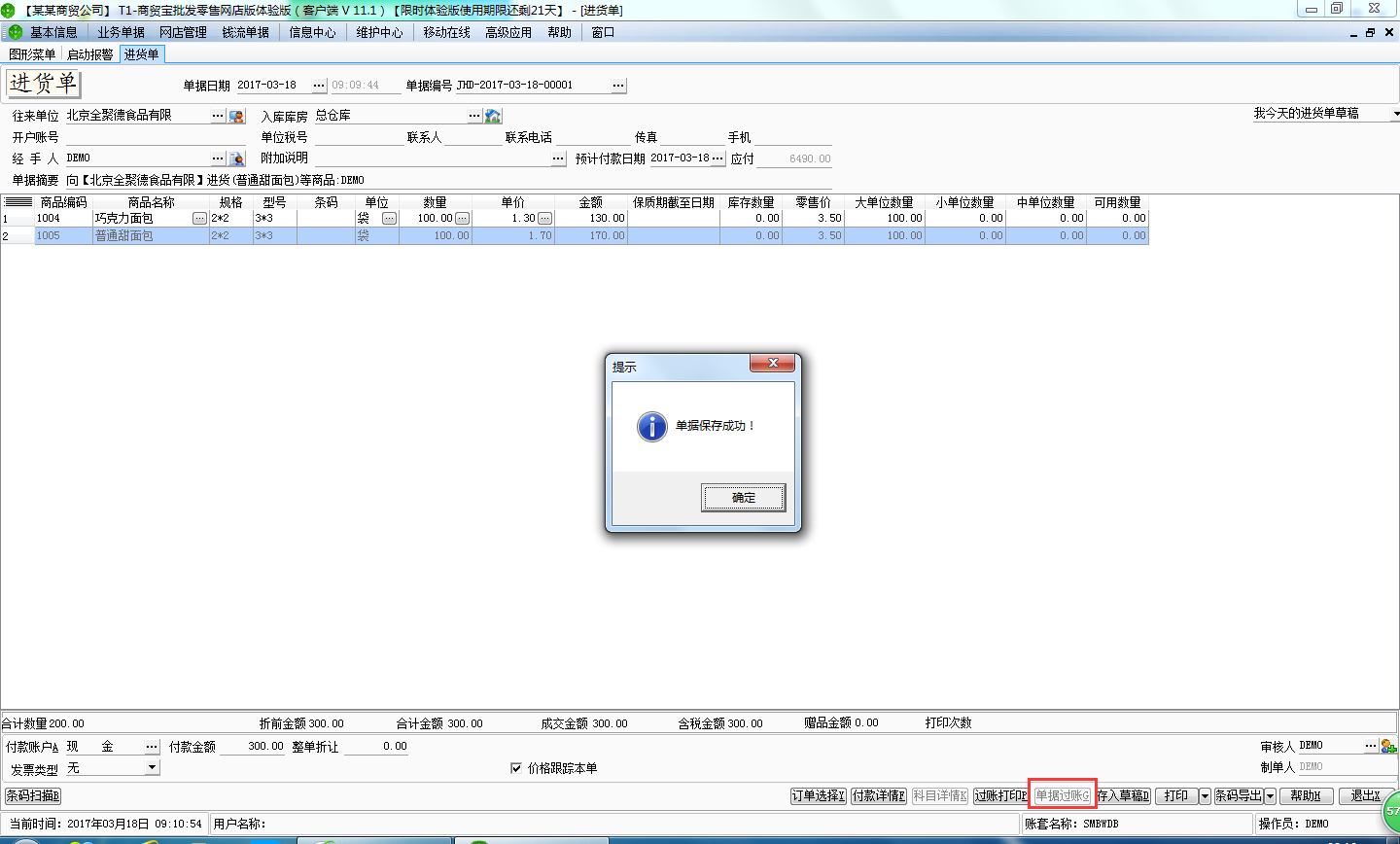Toggle the 价格跟踪本单 checkbox

click(x=516, y=768)
